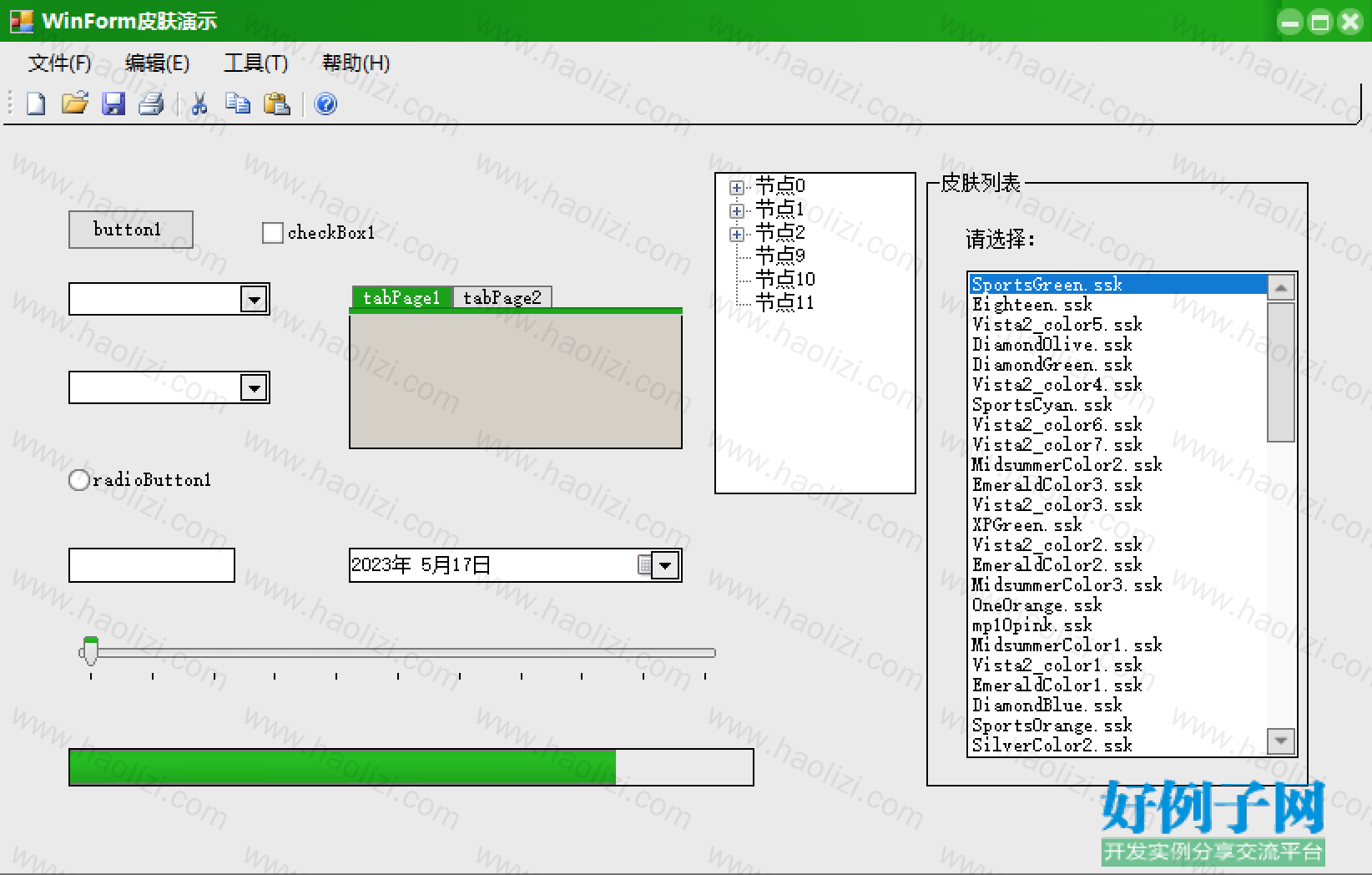Select Vista2_color2.ssk skin
The image size is (1372, 875).
click(1118, 545)
